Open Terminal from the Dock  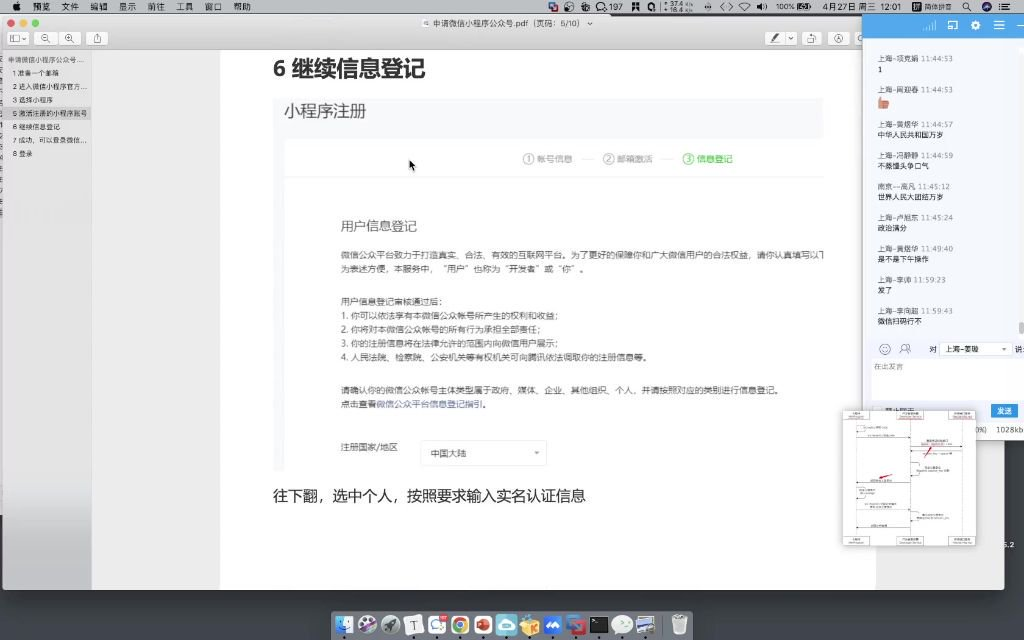[599, 625]
